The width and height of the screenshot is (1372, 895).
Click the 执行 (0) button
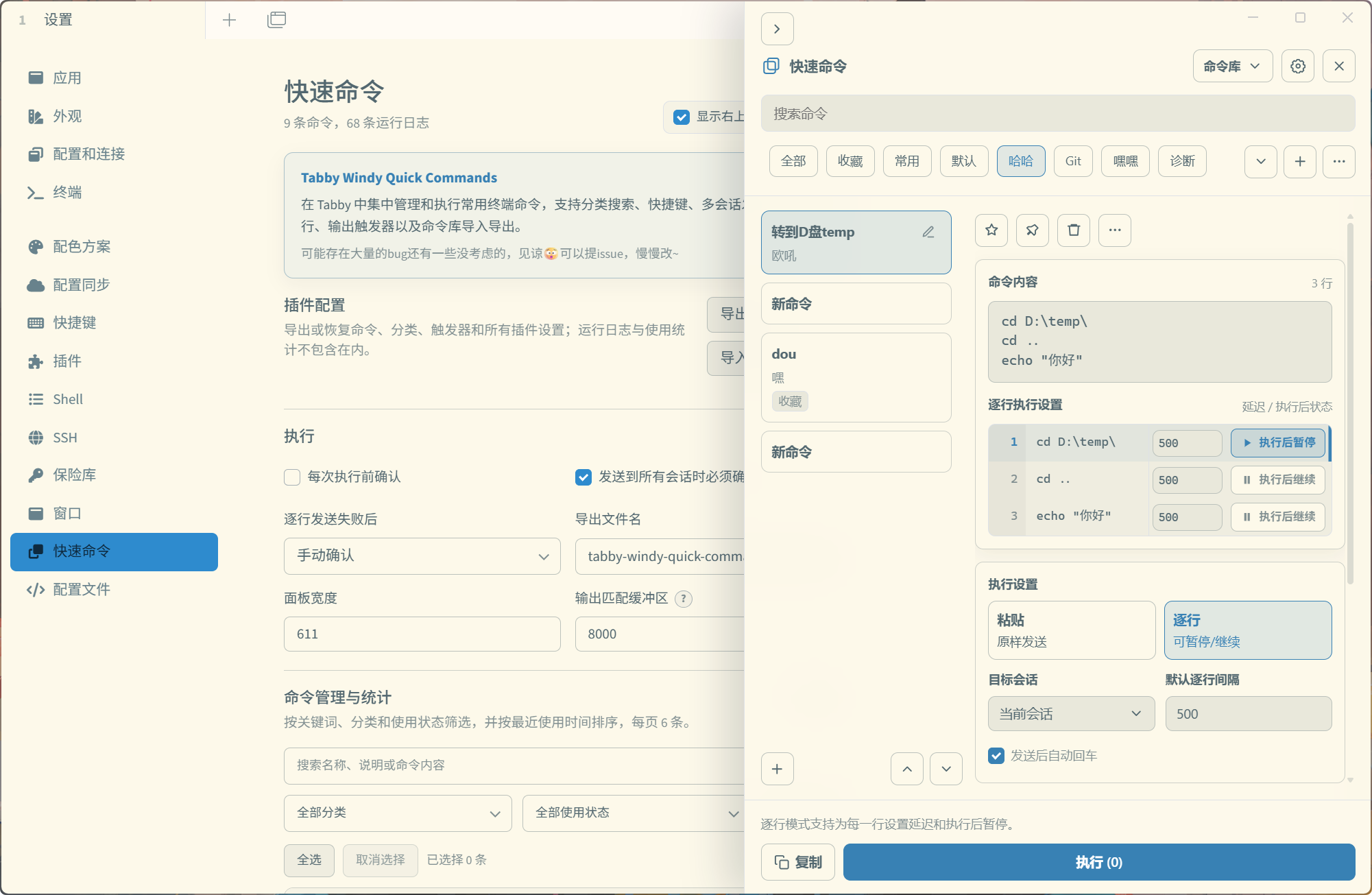click(1099, 862)
